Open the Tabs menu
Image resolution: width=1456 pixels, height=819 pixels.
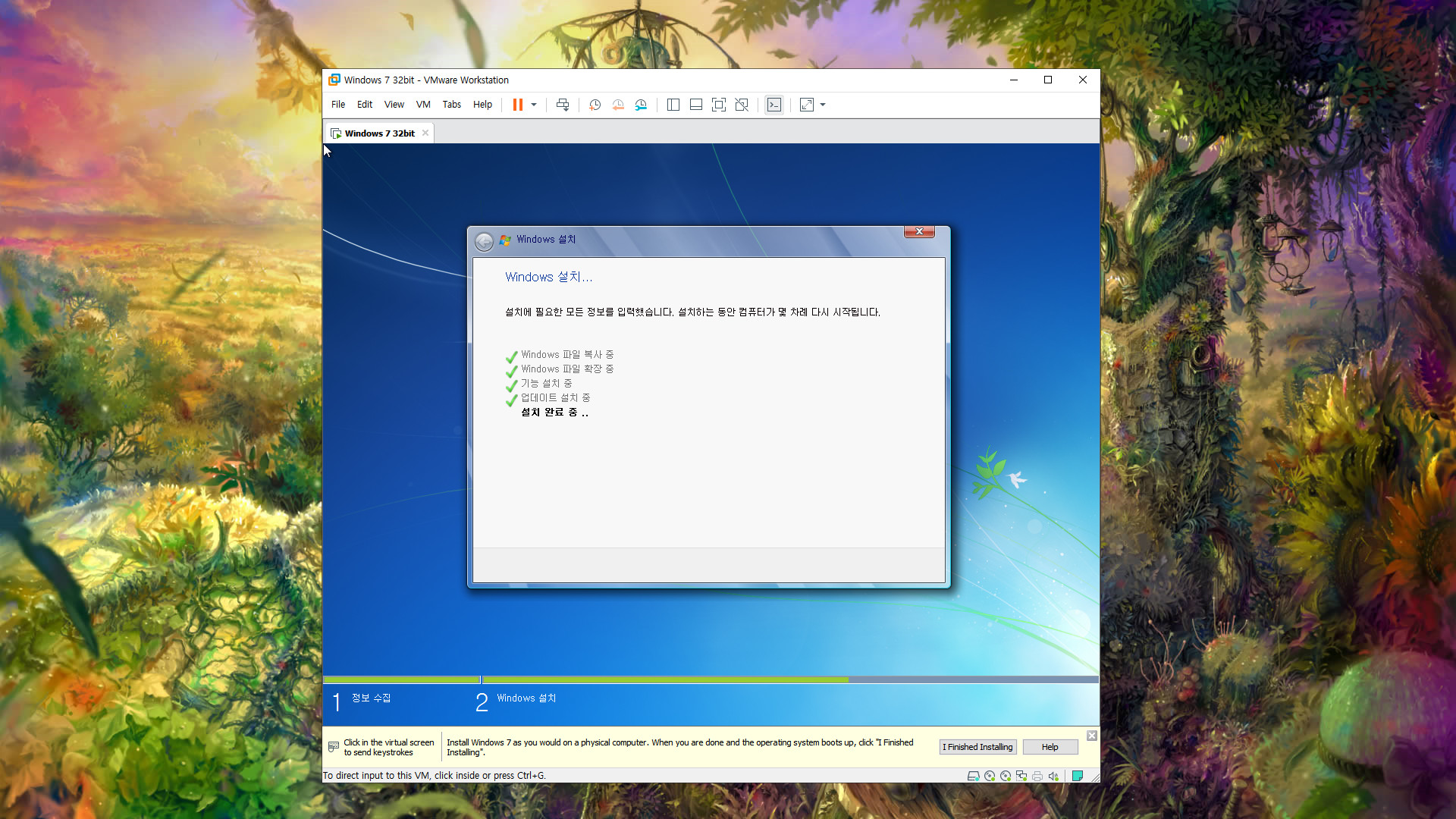tap(452, 105)
